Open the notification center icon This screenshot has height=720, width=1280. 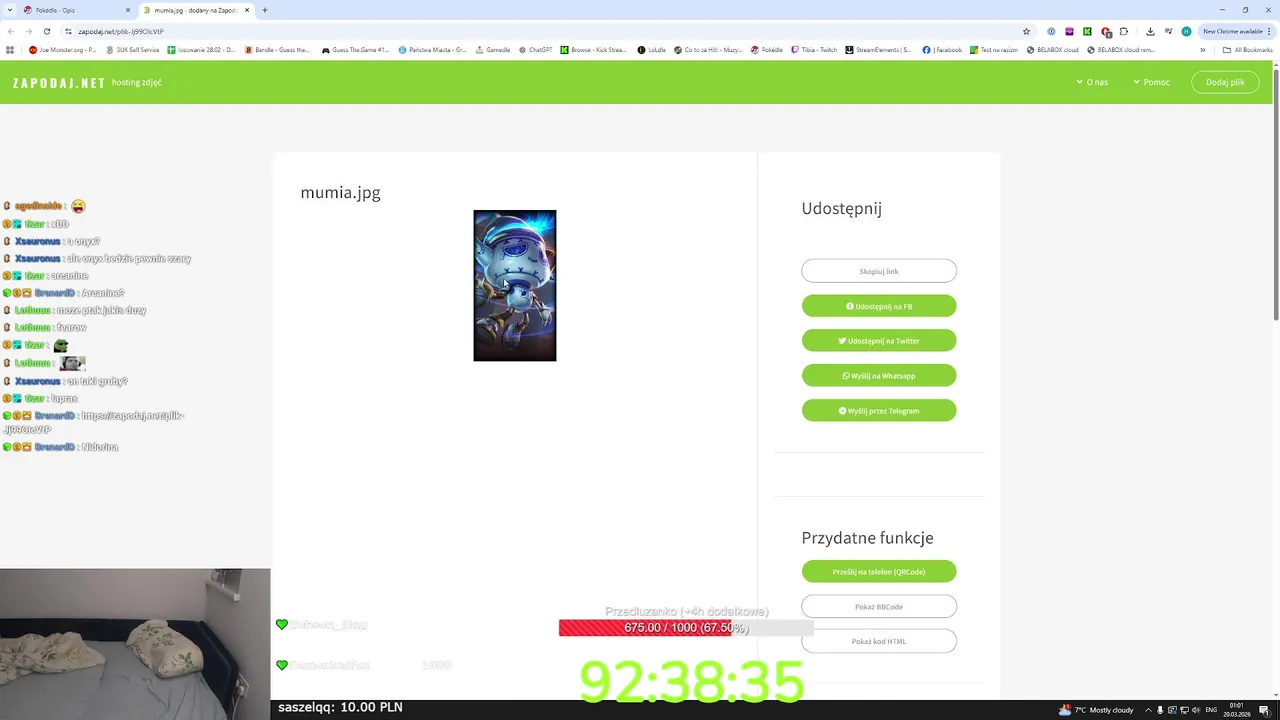(x=1264, y=710)
